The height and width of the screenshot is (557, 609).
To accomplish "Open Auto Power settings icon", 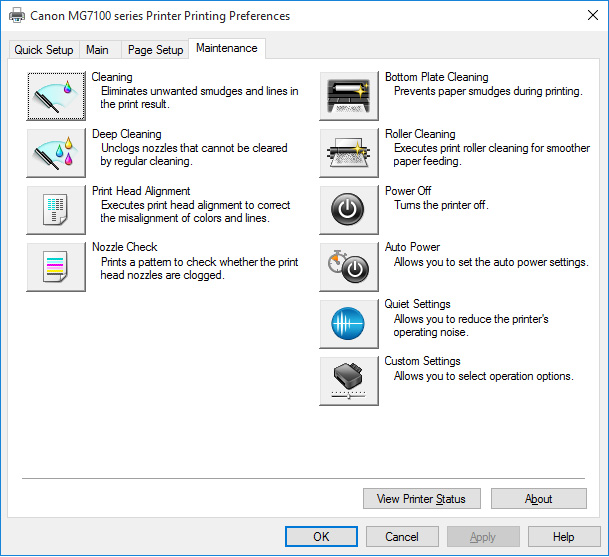I will pos(349,266).
